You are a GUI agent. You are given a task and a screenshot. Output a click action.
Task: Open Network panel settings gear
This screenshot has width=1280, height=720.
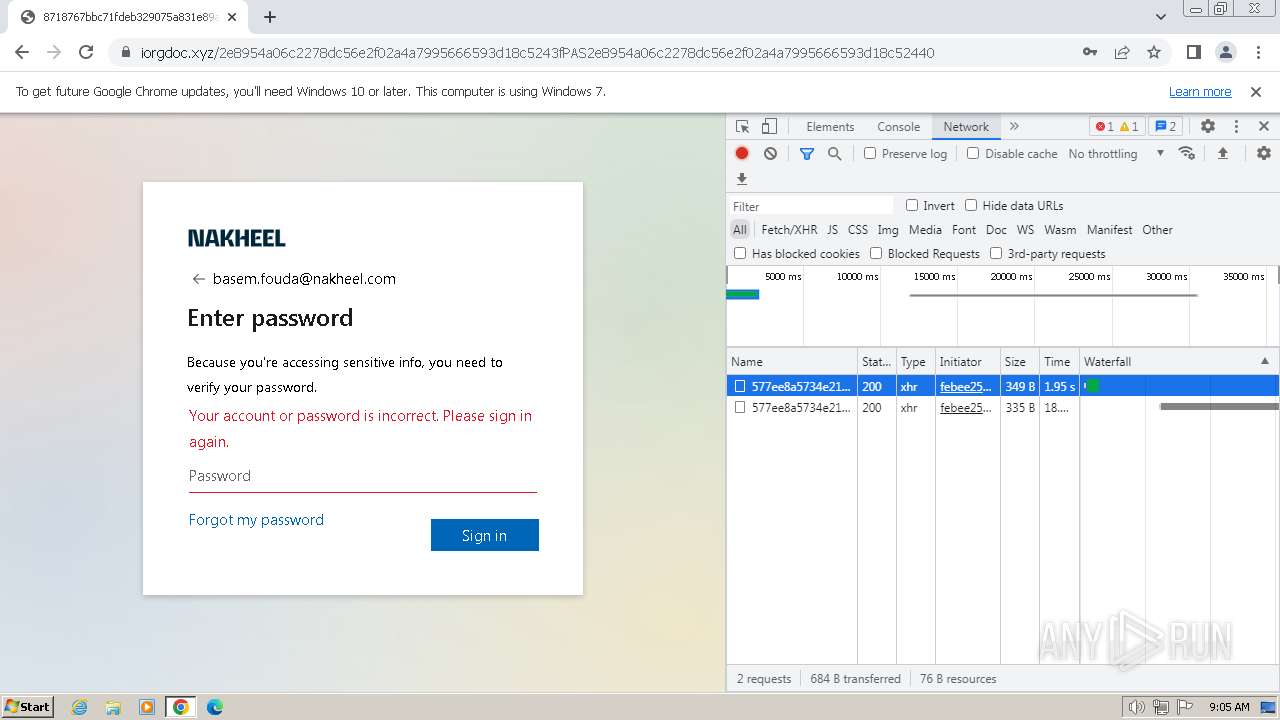[1264, 153]
